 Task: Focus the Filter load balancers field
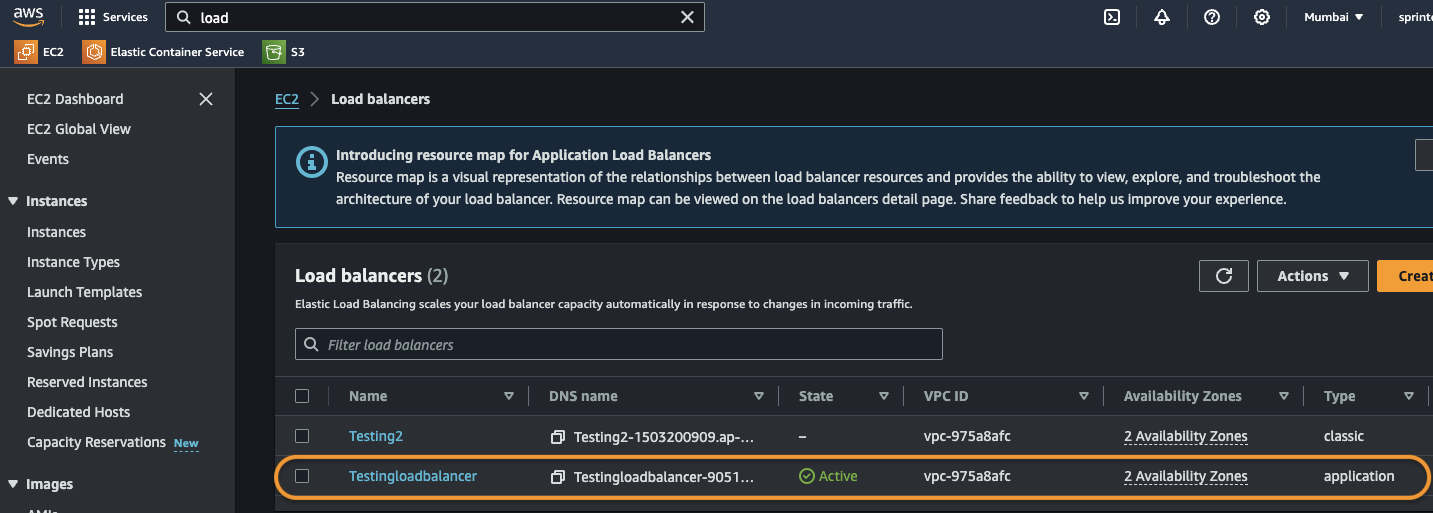[619, 344]
